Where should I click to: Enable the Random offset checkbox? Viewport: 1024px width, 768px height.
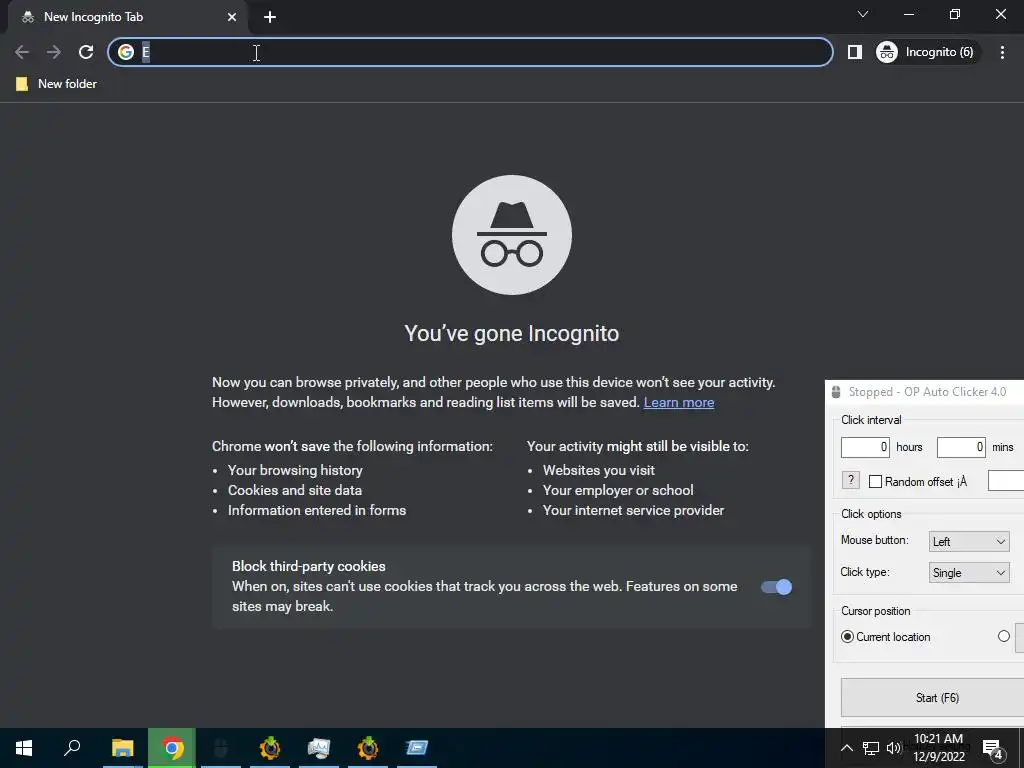click(876, 482)
